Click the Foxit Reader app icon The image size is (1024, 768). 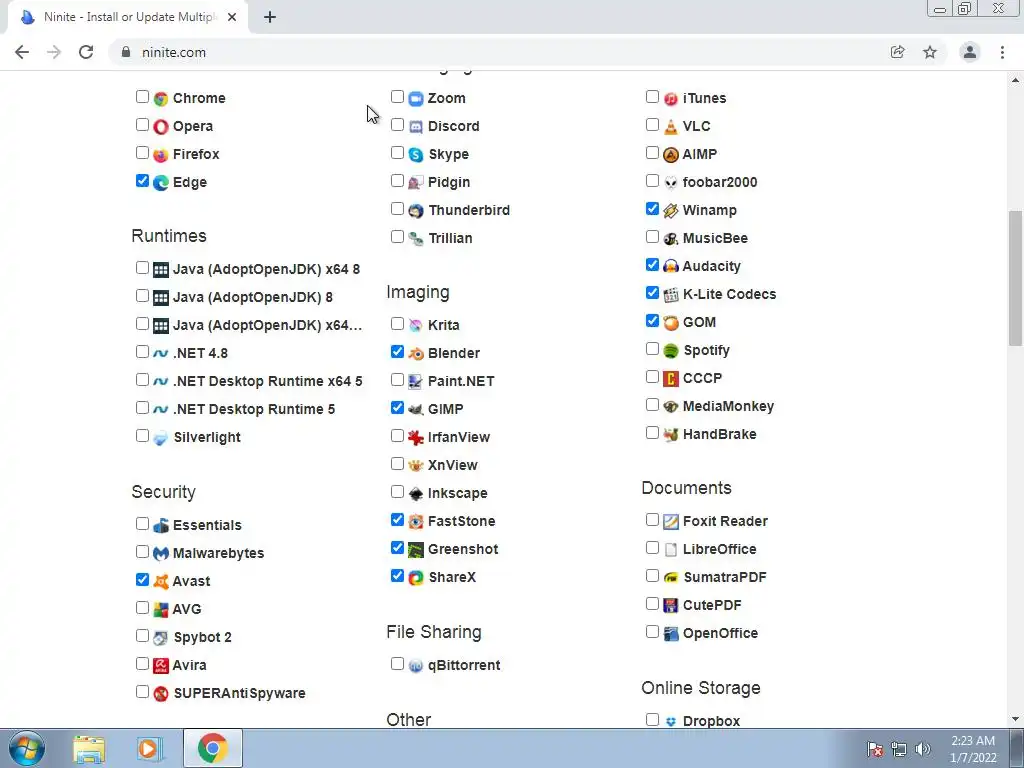(x=671, y=522)
